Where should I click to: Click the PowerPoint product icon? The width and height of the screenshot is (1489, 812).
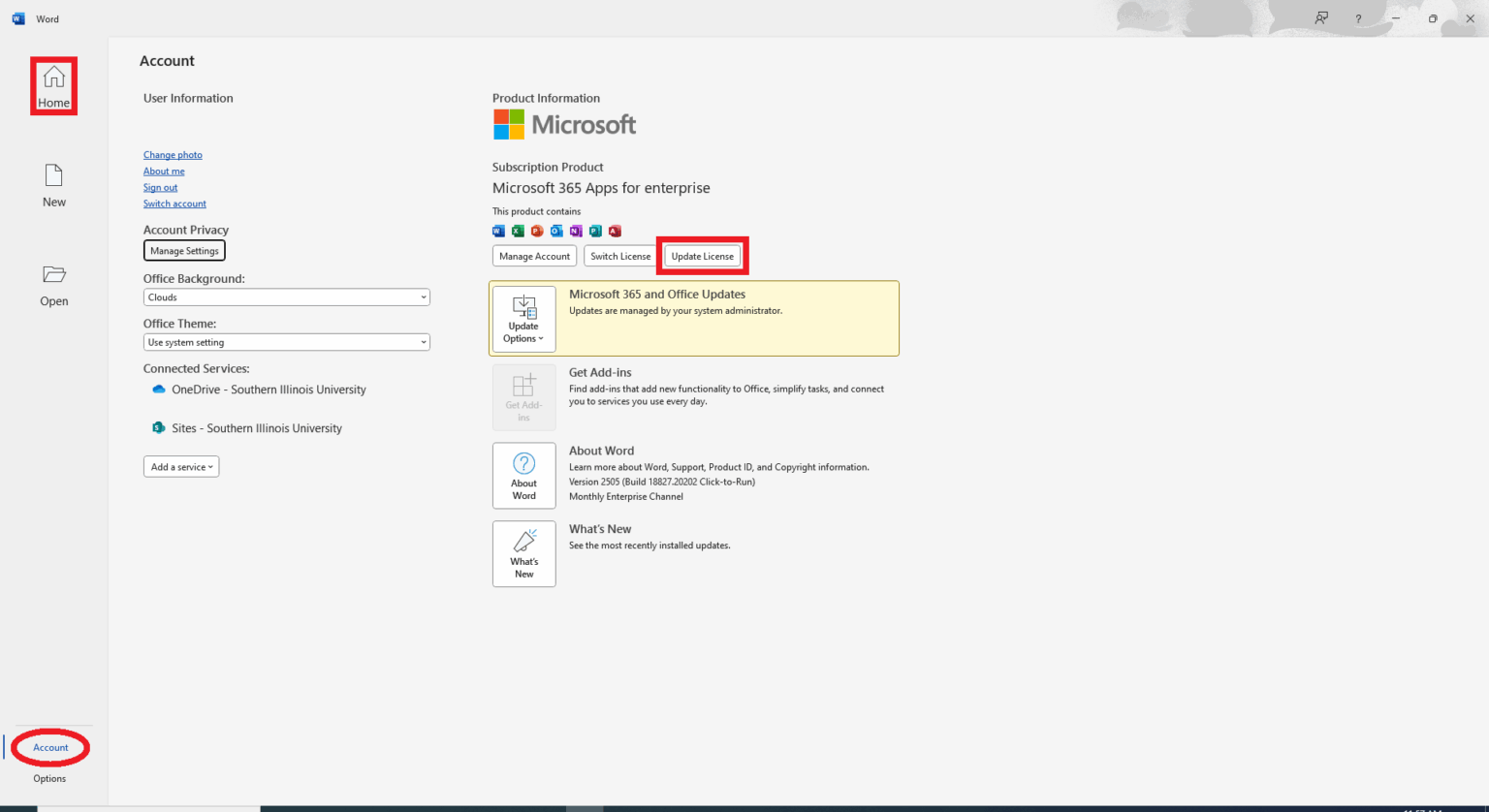point(537,231)
